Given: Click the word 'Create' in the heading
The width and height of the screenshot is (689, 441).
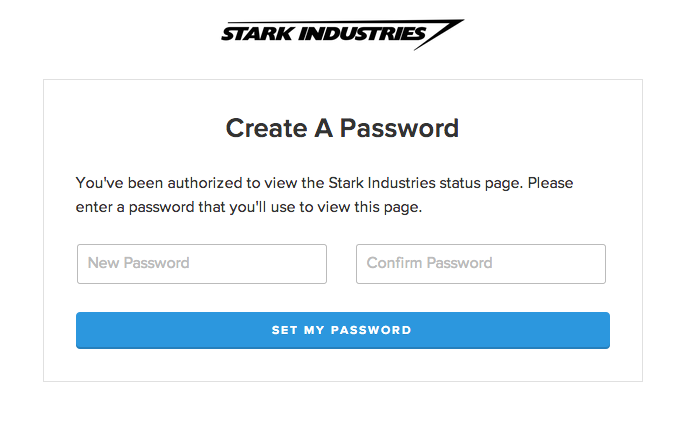Looking at the screenshot, I should pyautogui.click(x=266, y=128).
